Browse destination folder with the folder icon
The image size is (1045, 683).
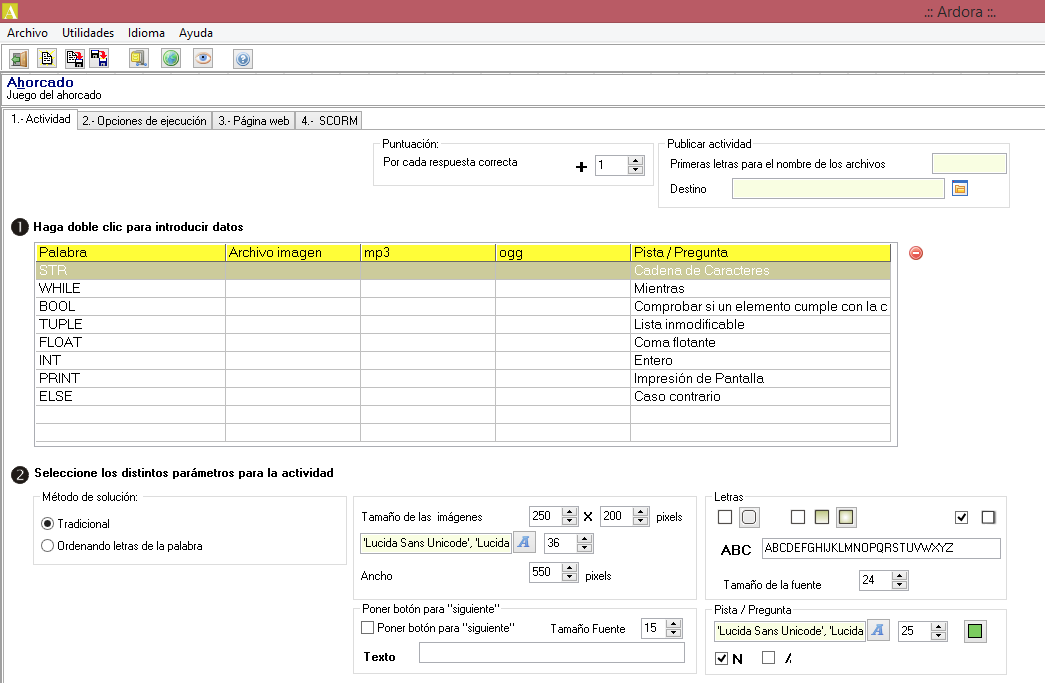960,189
